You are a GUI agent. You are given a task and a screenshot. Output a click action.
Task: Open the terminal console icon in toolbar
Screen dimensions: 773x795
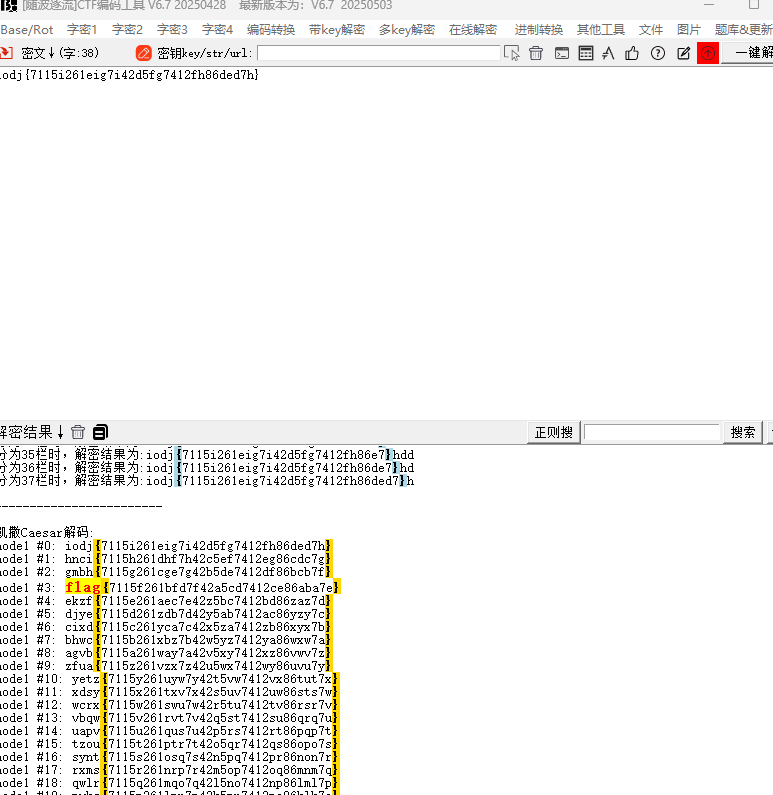(562, 53)
